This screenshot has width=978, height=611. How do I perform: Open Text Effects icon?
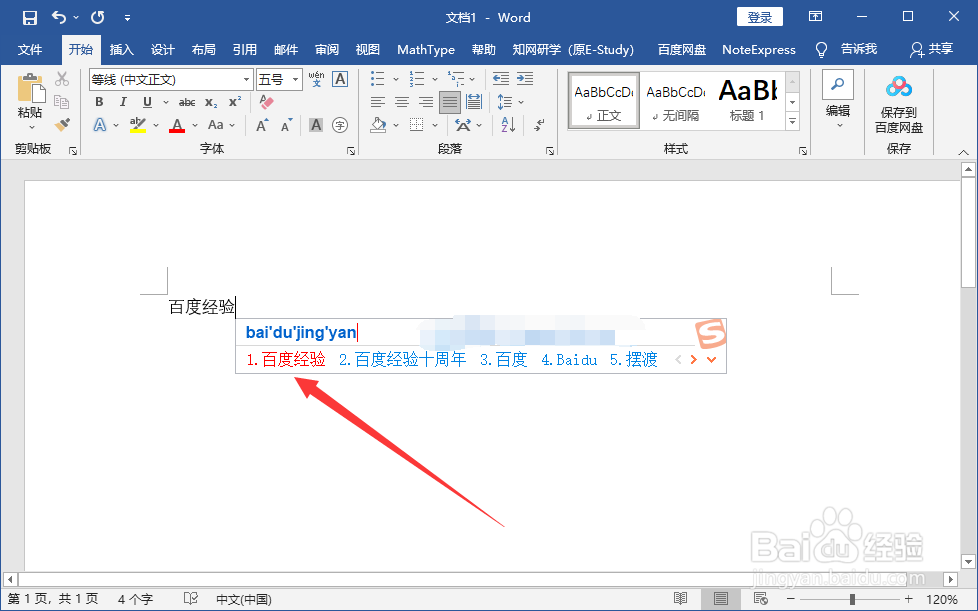point(100,125)
